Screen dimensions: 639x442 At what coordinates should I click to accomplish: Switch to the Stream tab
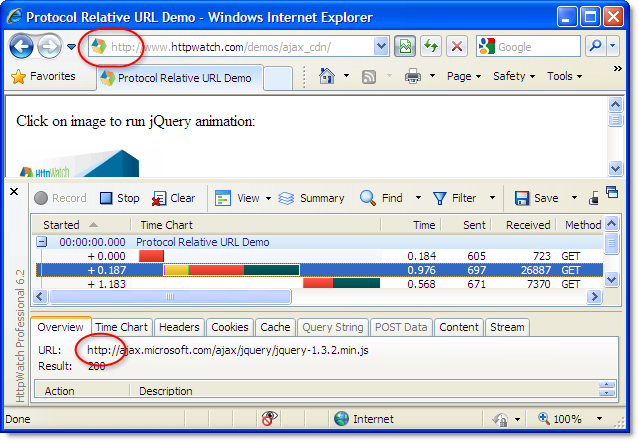pyautogui.click(x=507, y=327)
